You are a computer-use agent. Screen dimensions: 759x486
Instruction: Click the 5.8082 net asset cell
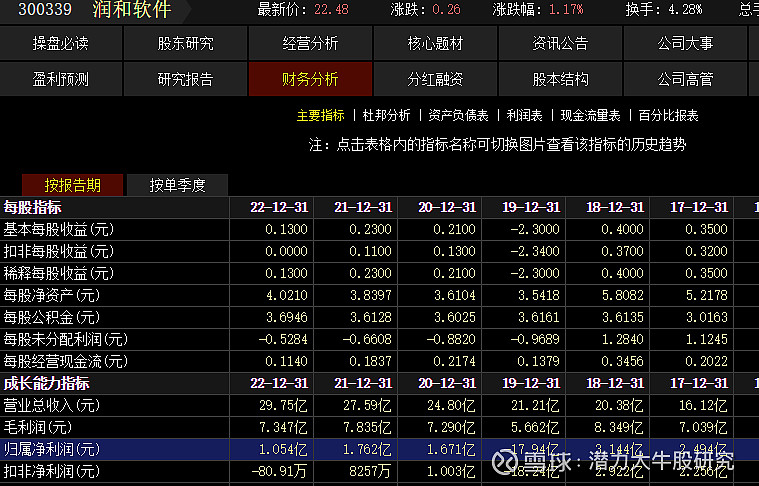tap(622, 295)
